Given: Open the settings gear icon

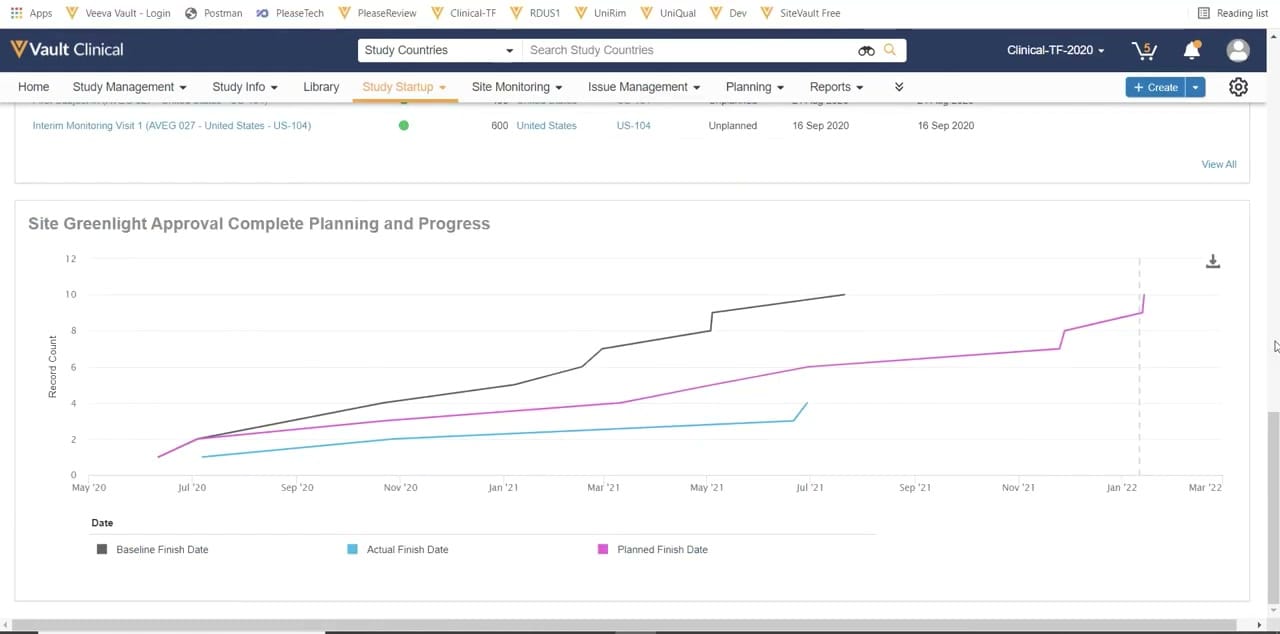Looking at the screenshot, I should point(1238,87).
